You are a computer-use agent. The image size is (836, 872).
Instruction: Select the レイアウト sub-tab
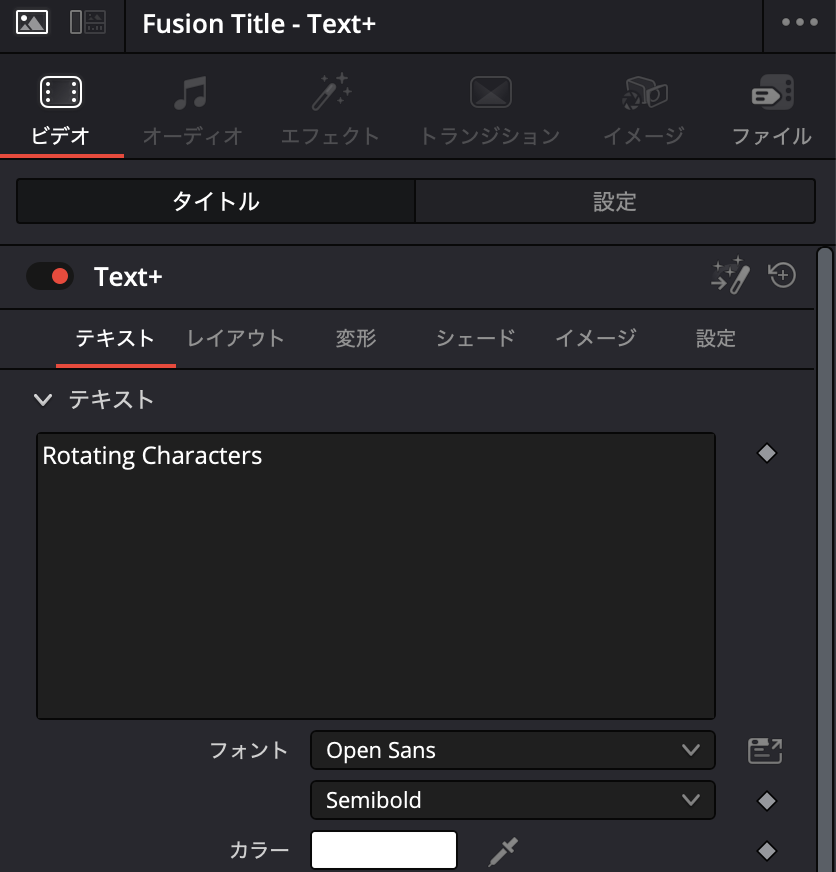point(235,338)
